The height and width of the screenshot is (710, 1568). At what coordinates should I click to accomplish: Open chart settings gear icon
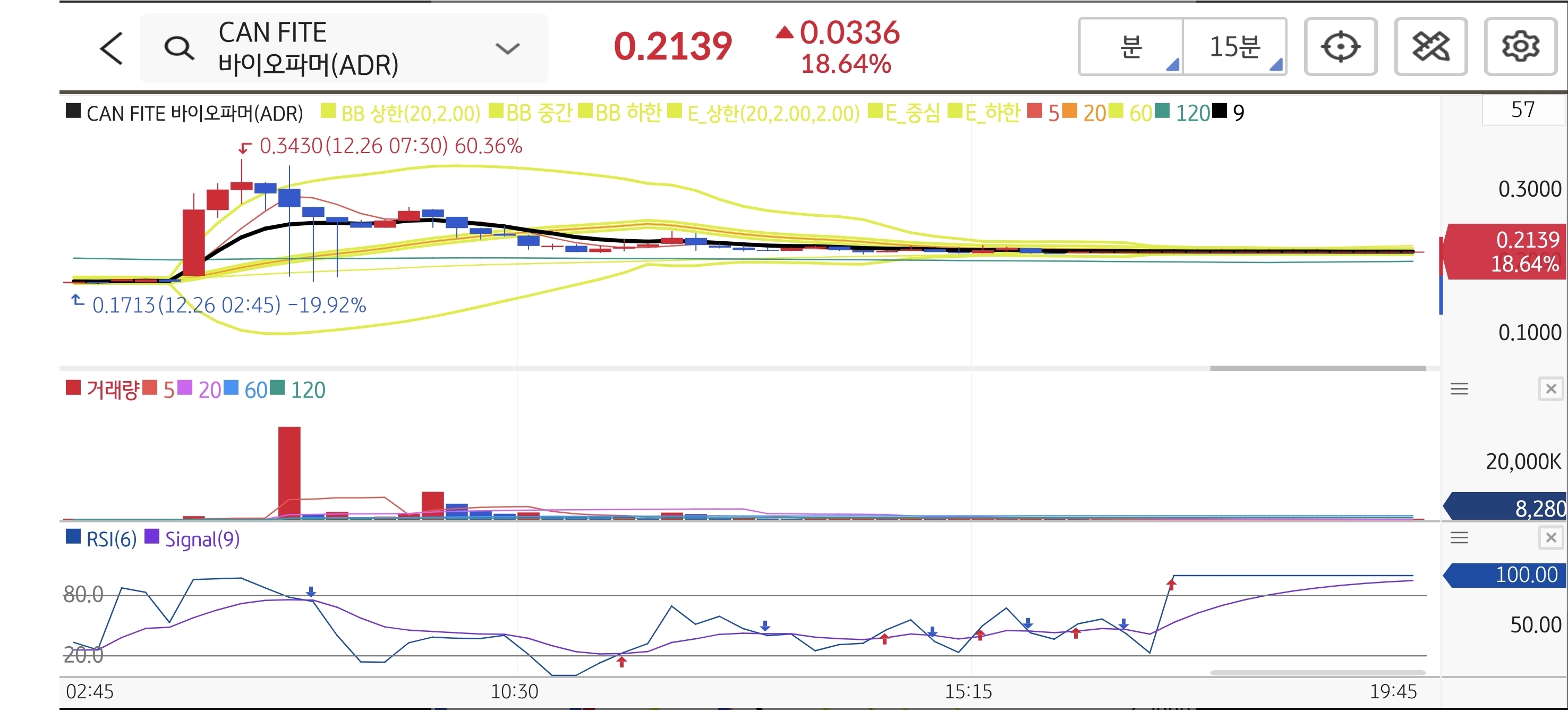[1520, 47]
